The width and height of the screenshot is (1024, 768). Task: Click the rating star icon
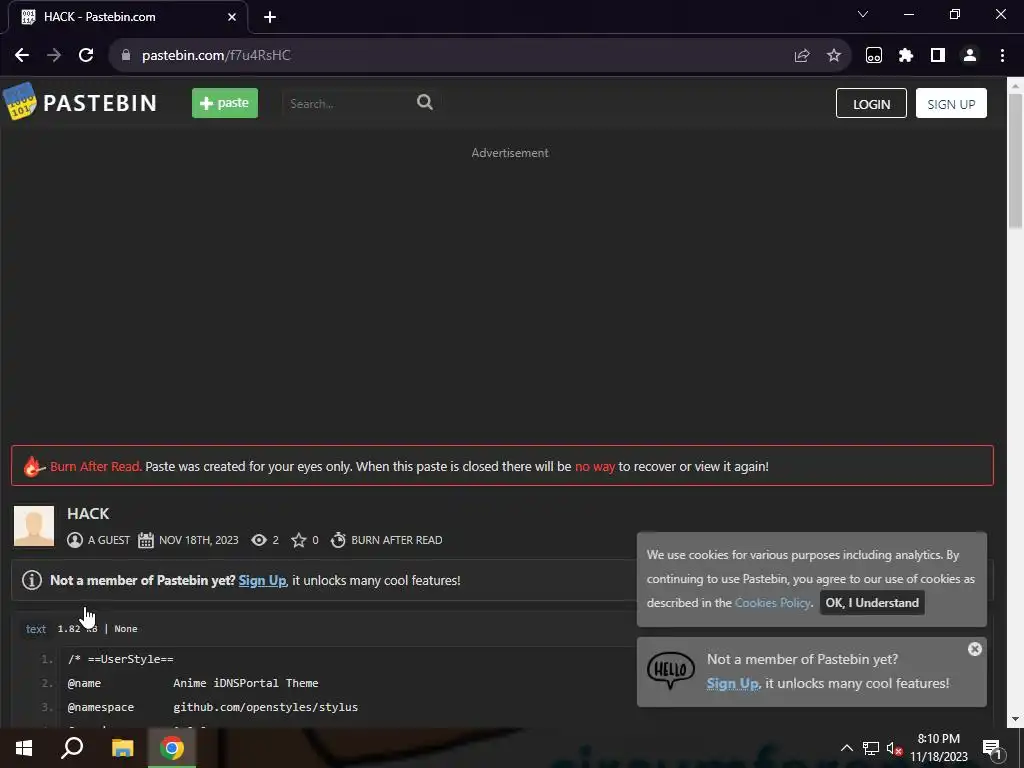(298, 540)
